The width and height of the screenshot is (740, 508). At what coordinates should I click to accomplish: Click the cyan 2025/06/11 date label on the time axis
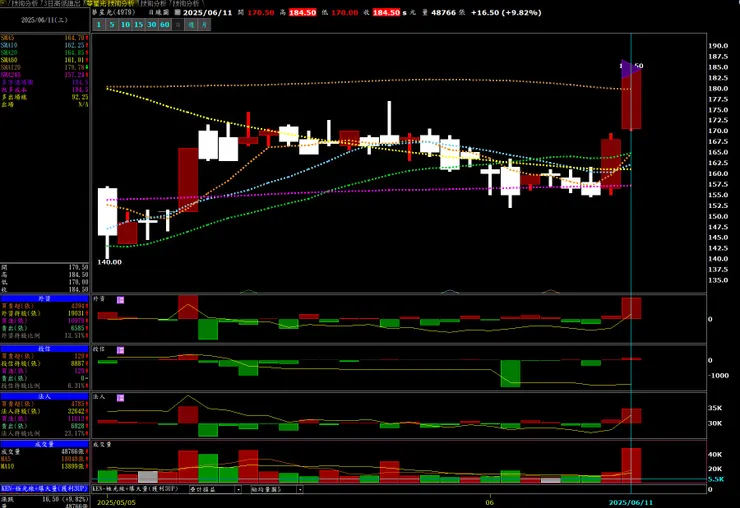click(x=631, y=502)
